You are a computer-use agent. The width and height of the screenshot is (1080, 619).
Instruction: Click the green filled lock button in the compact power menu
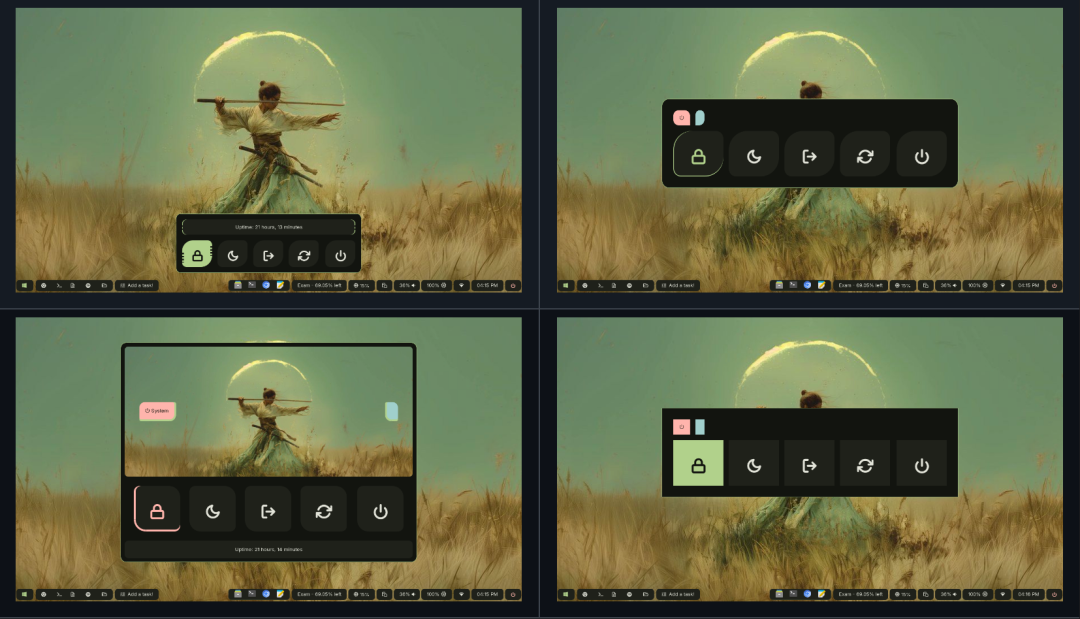coord(197,255)
